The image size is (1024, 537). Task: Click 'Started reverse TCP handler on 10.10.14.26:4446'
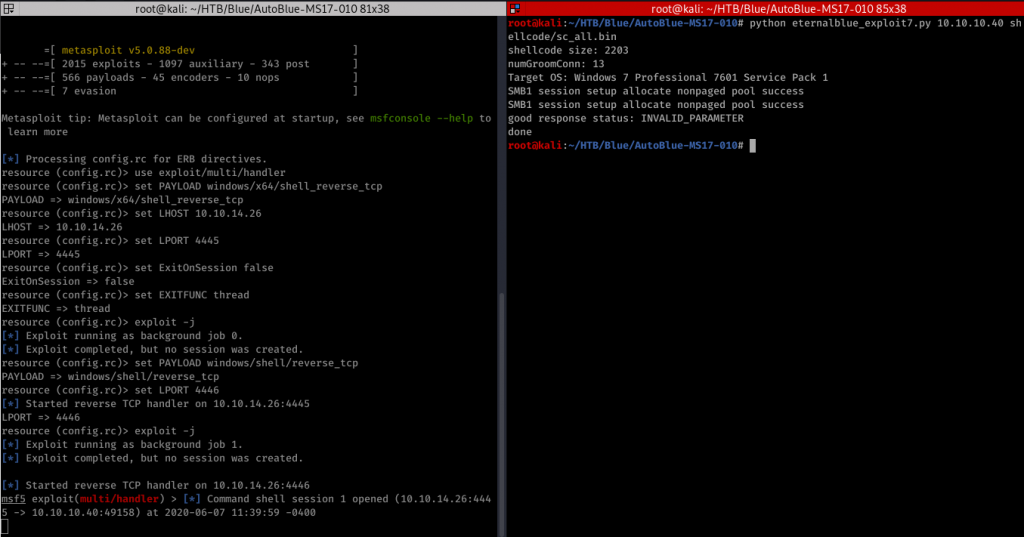click(155, 485)
